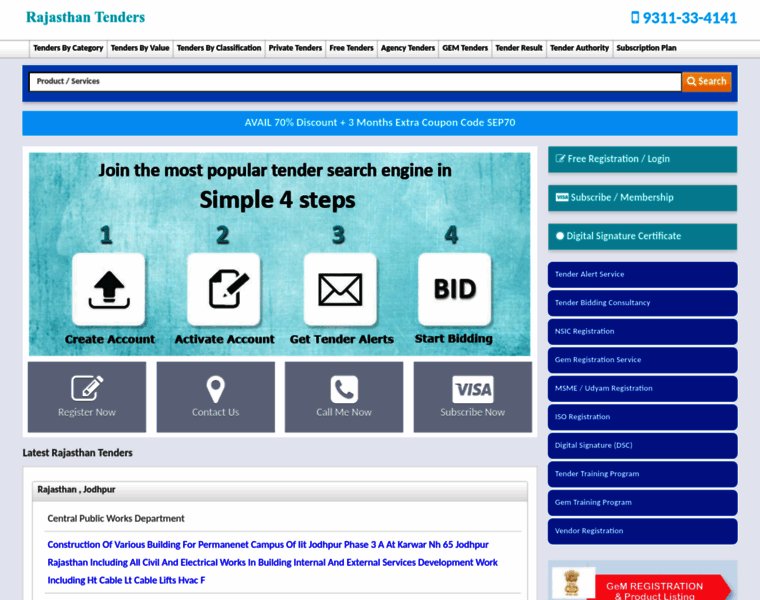
Task: Click the mobile phone icon beside 9311-33-4141
Action: (x=635, y=18)
